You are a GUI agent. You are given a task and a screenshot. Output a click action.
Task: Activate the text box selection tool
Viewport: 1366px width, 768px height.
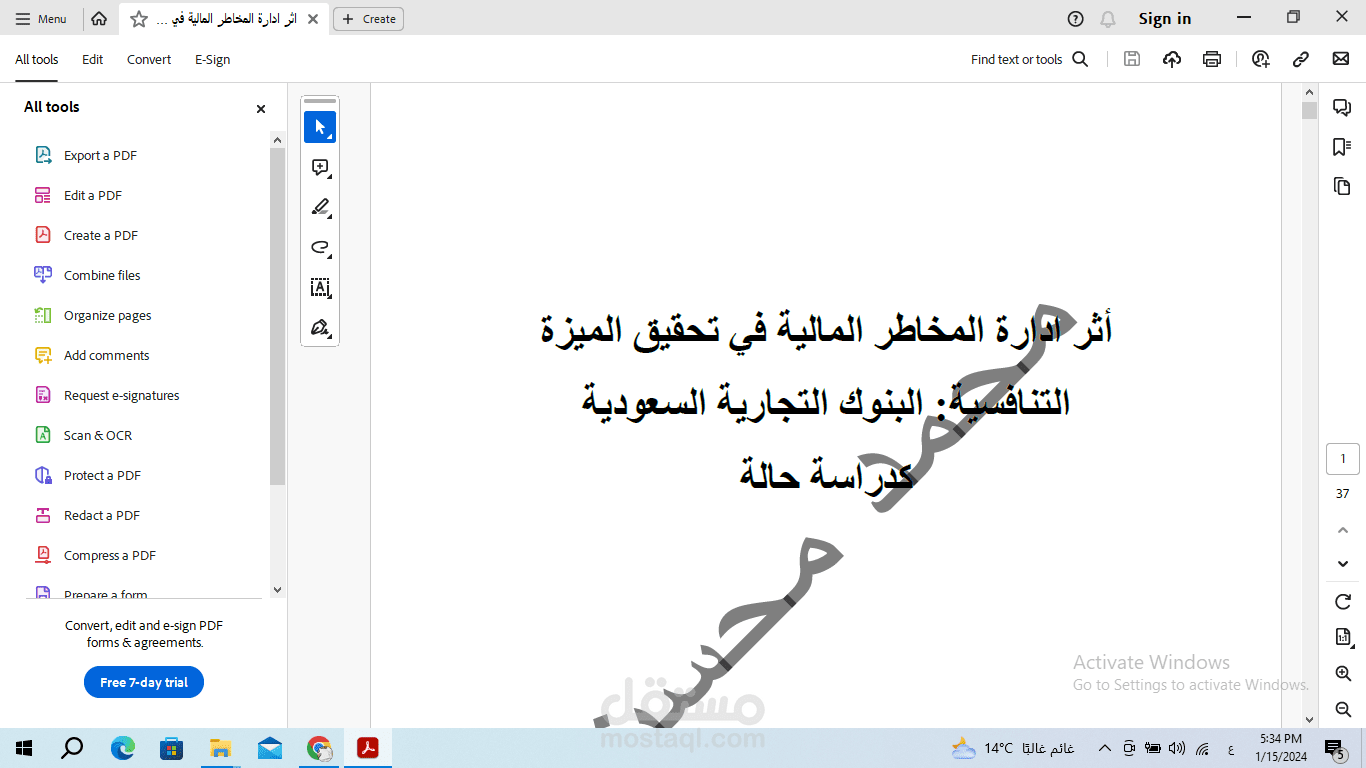(x=320, y=287)
